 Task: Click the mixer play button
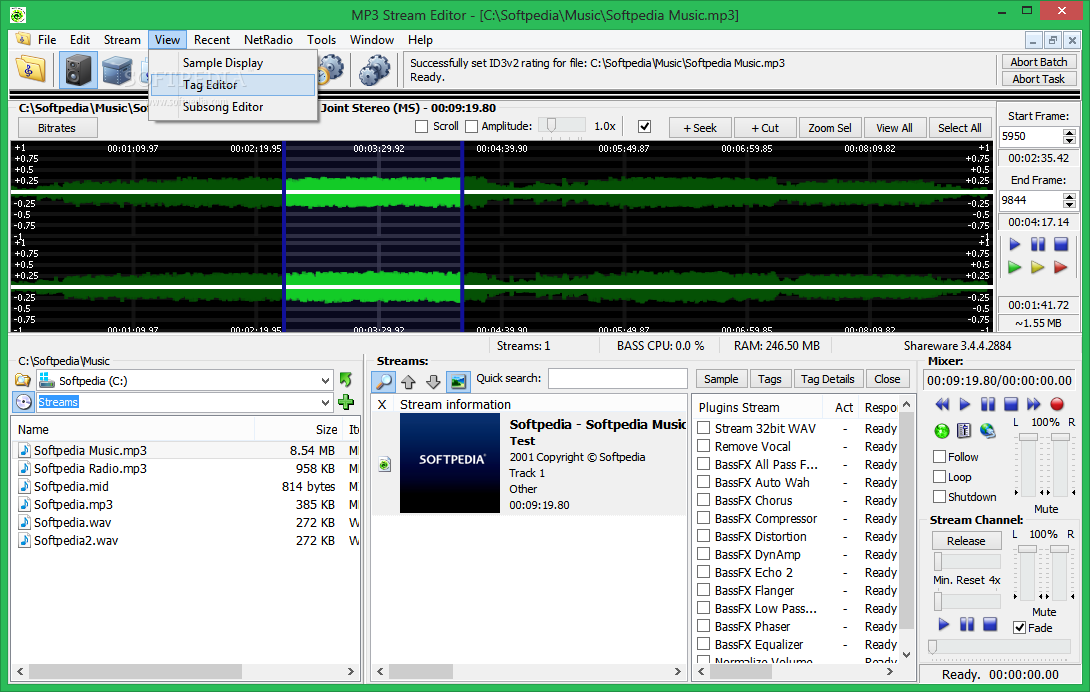965,404
